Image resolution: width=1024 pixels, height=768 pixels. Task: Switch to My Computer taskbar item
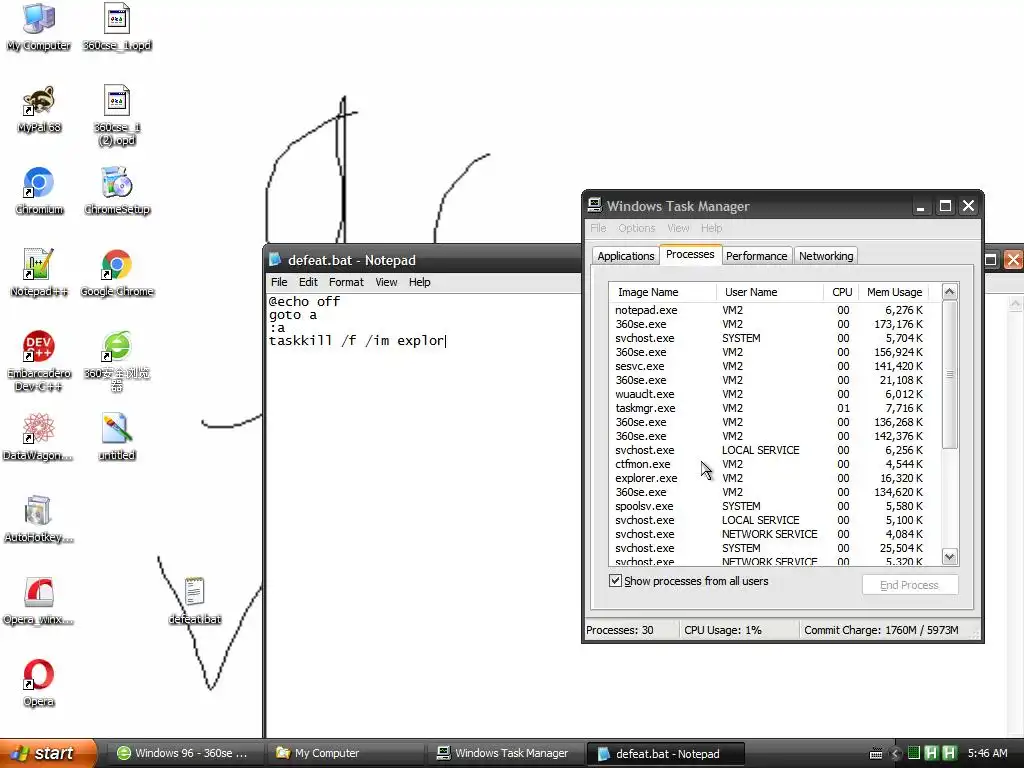coord(344,753)
